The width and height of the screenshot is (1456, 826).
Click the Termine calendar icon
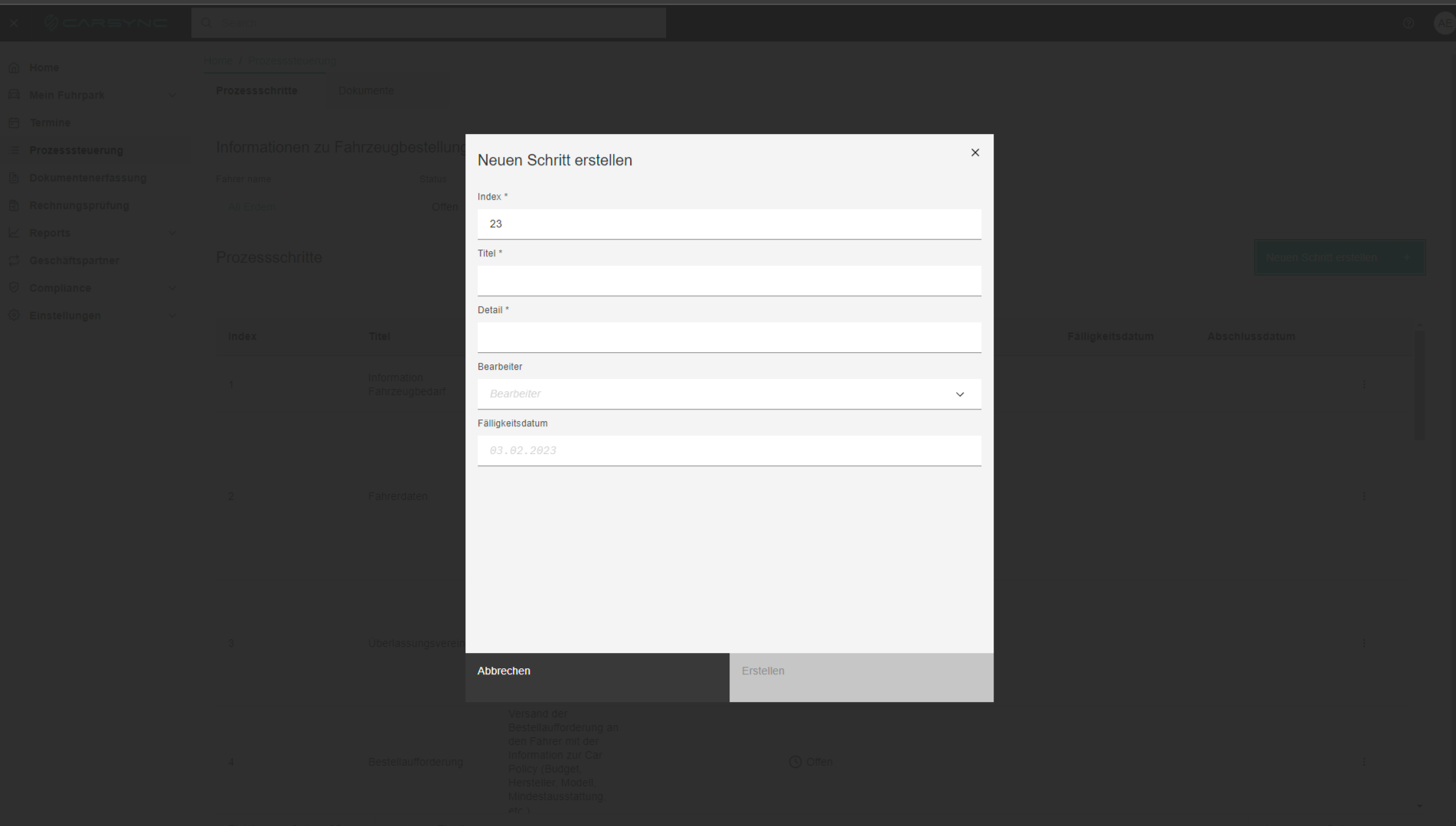click(14, 122)
